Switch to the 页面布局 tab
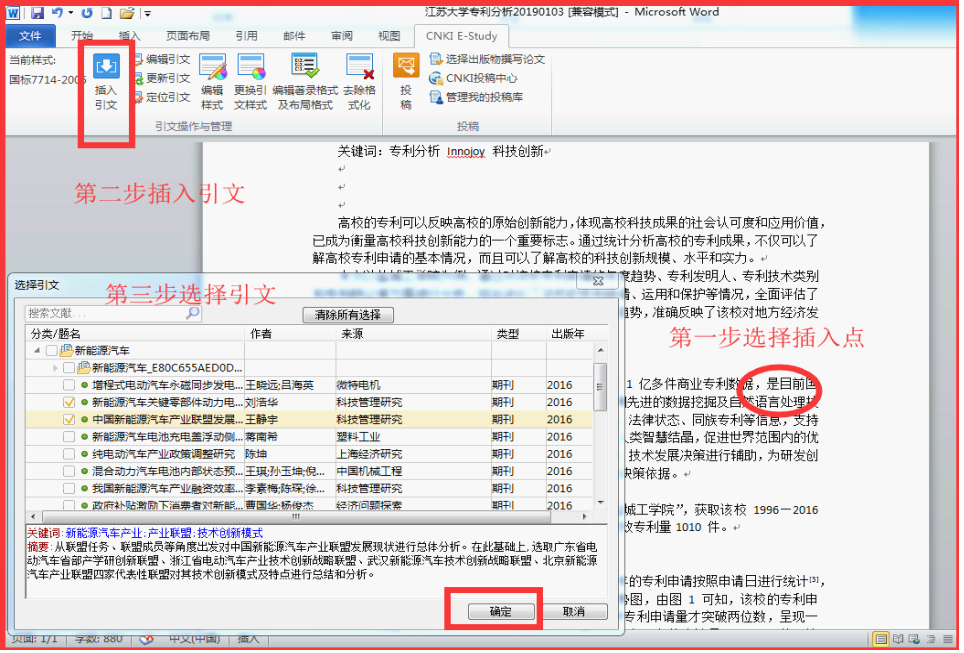Screen dimensions: 964x653 tap(188, 36)
